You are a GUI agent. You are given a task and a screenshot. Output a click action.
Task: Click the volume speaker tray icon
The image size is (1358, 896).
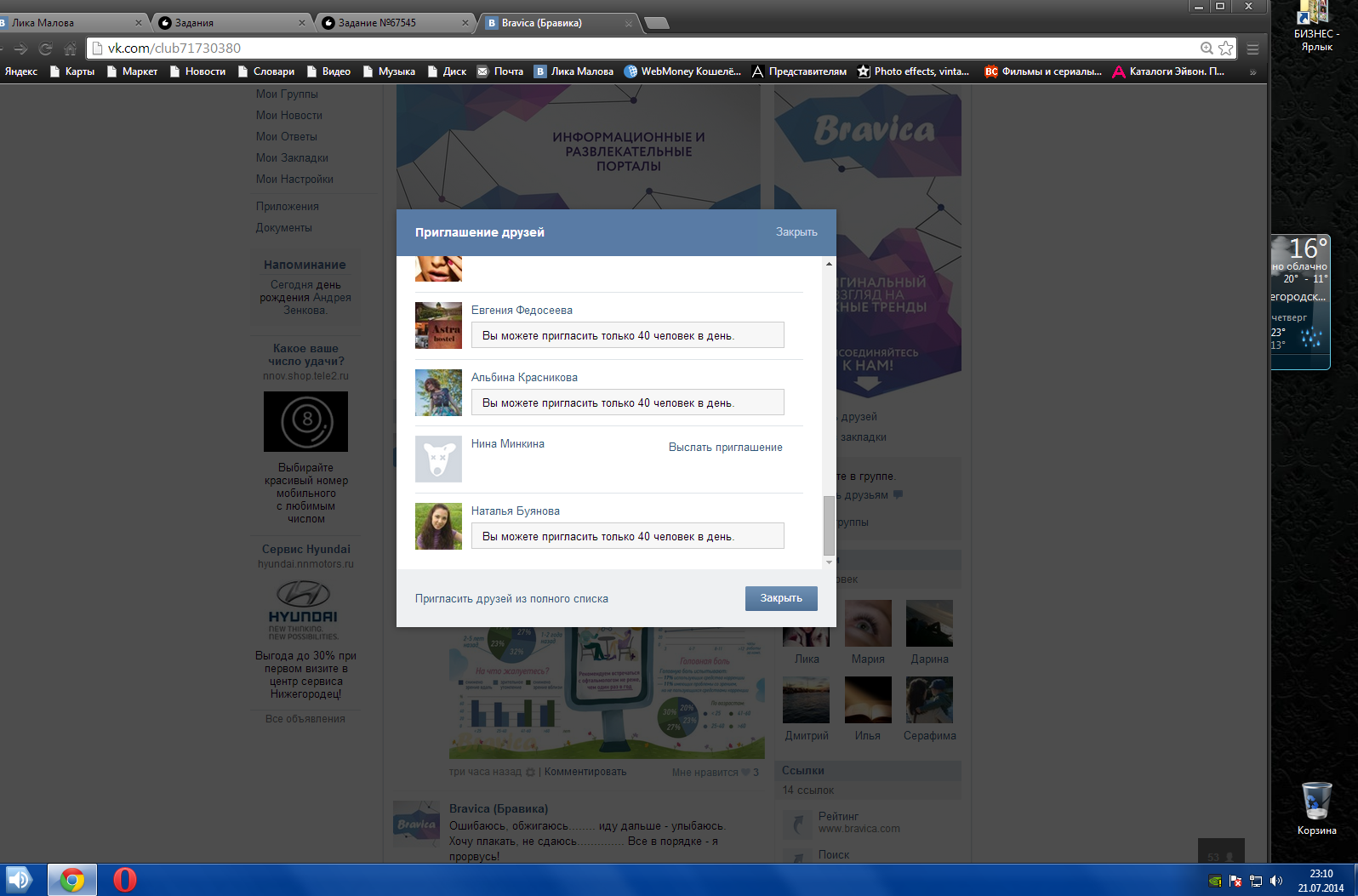1275,881
